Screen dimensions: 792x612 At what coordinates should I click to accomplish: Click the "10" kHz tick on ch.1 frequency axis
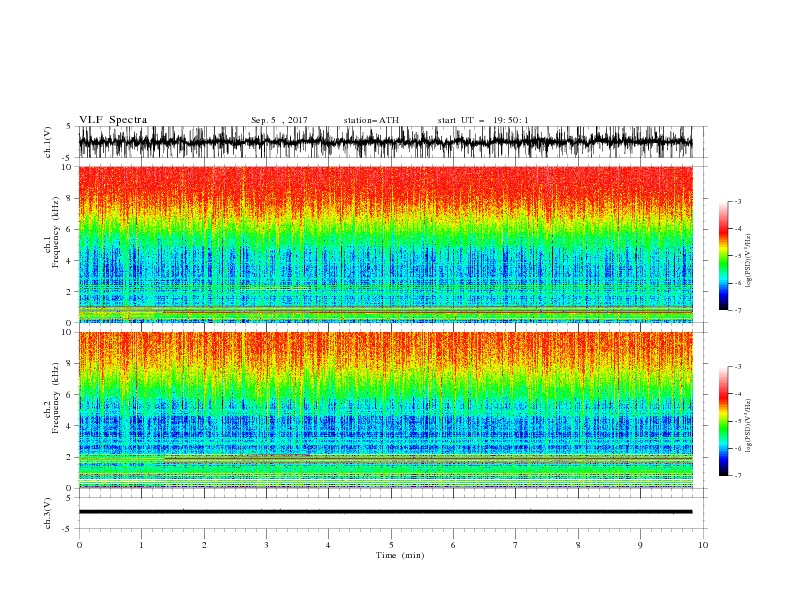point(67,167)
